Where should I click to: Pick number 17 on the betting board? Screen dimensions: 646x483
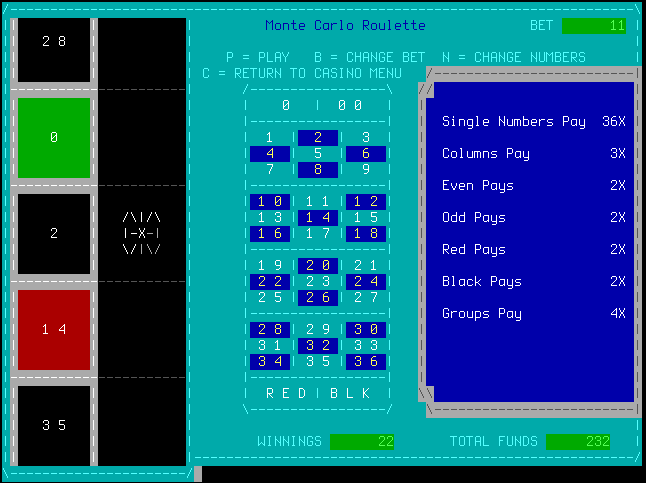click(318, 233)
